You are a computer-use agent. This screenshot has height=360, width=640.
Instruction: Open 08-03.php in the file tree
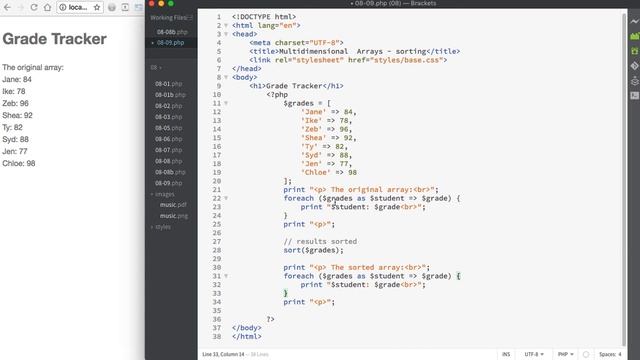point(168,117)
